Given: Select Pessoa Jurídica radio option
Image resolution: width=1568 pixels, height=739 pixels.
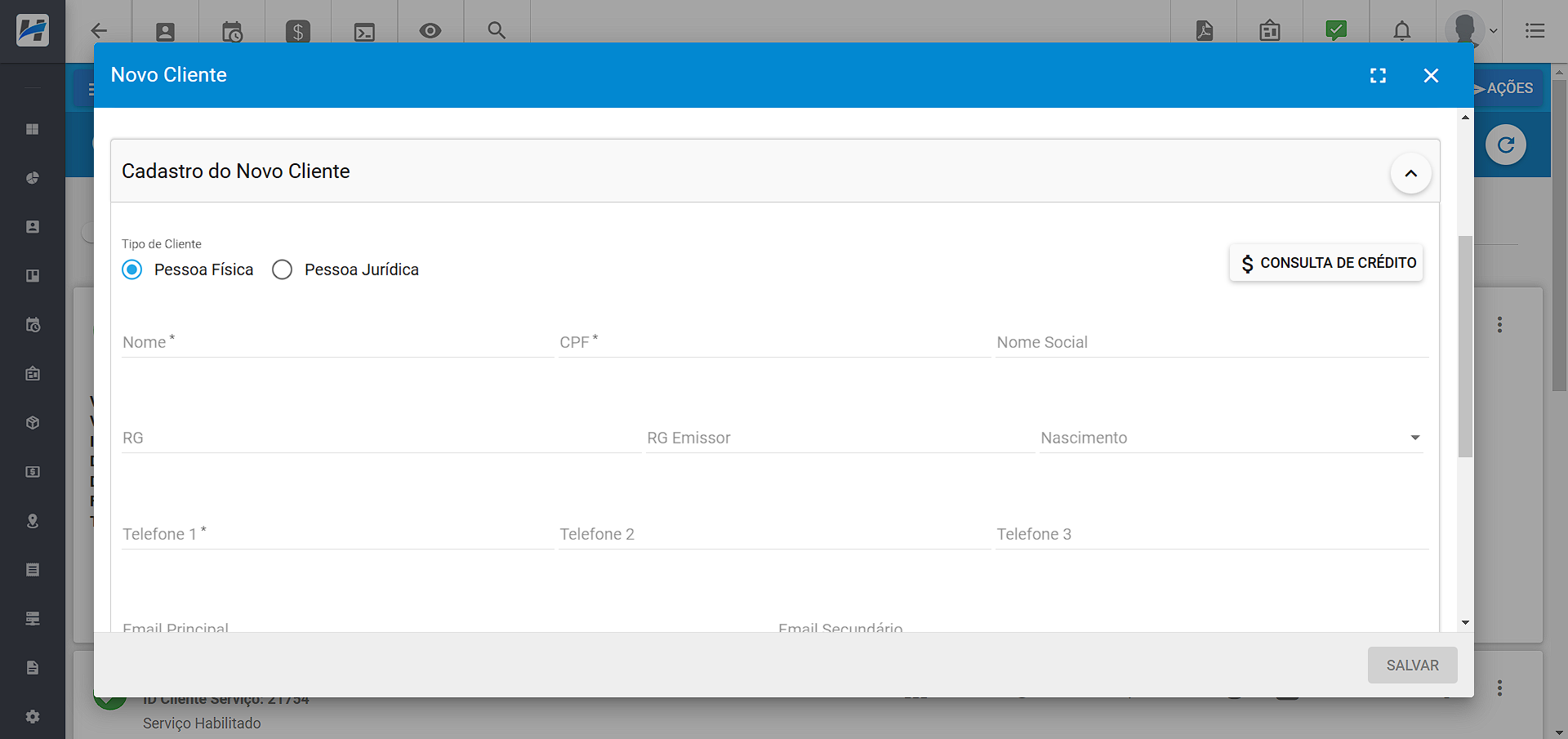Looking at the screenshot, I should click(282, 269).
